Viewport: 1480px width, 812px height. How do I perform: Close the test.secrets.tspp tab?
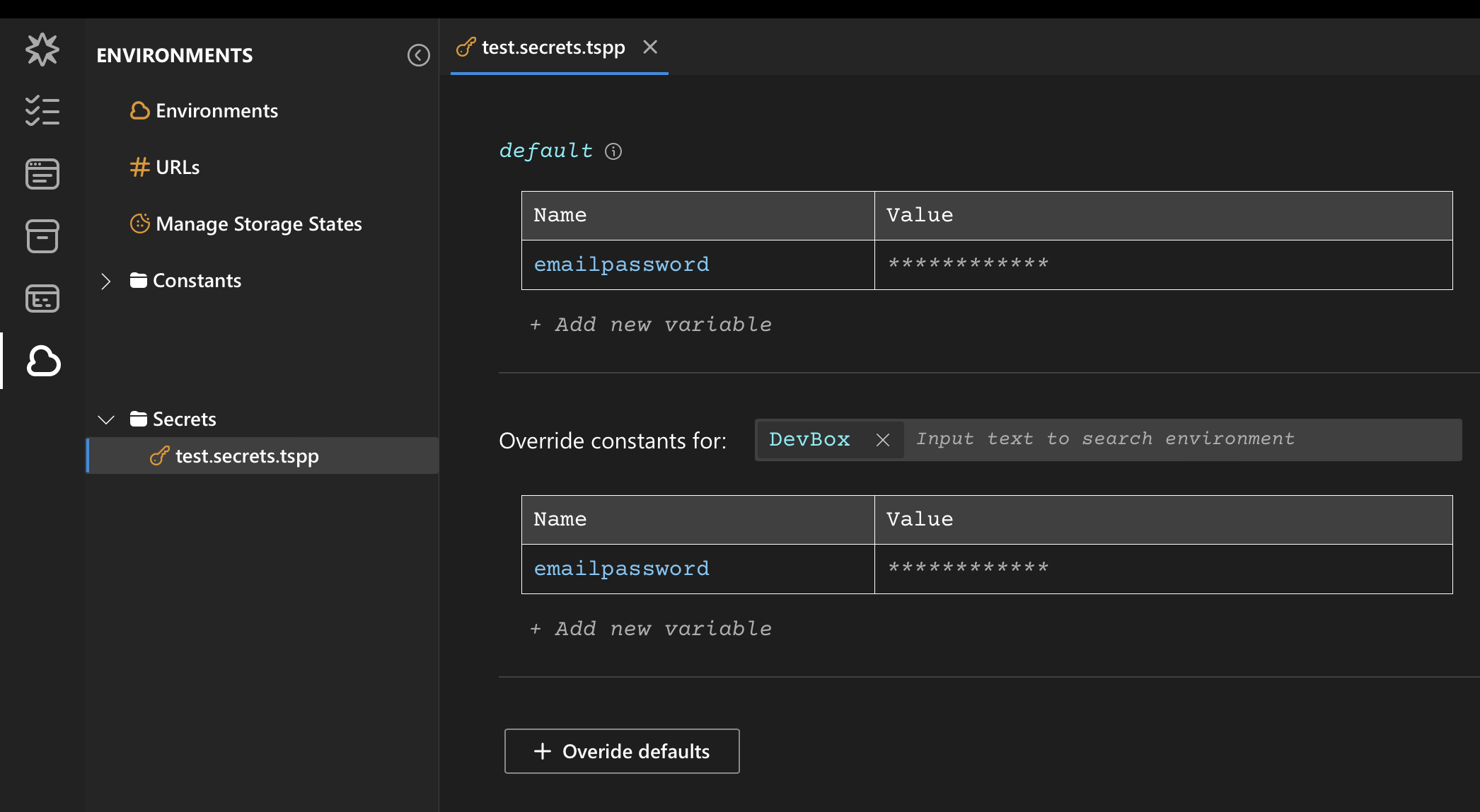pyautogui.click(x=650, y=47)
